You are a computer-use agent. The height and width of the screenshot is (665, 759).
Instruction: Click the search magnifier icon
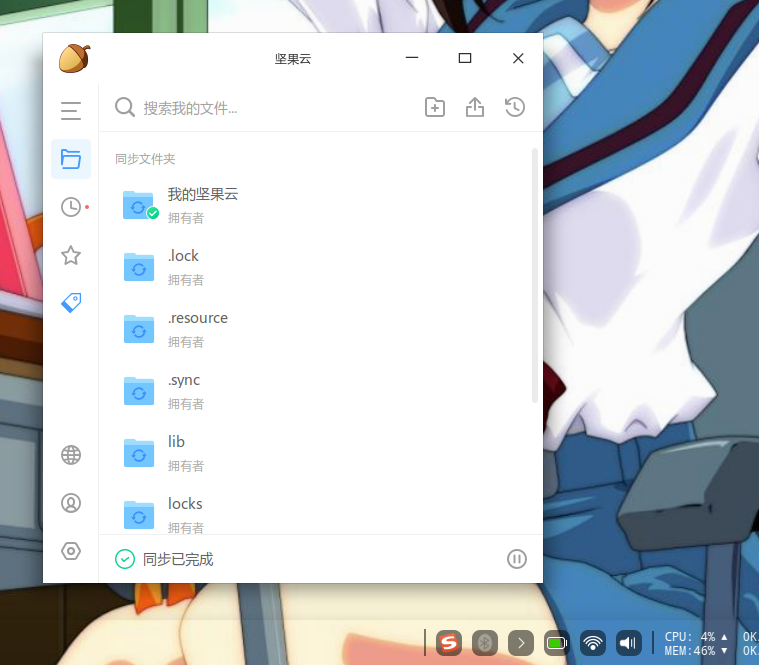coord(125,107)
